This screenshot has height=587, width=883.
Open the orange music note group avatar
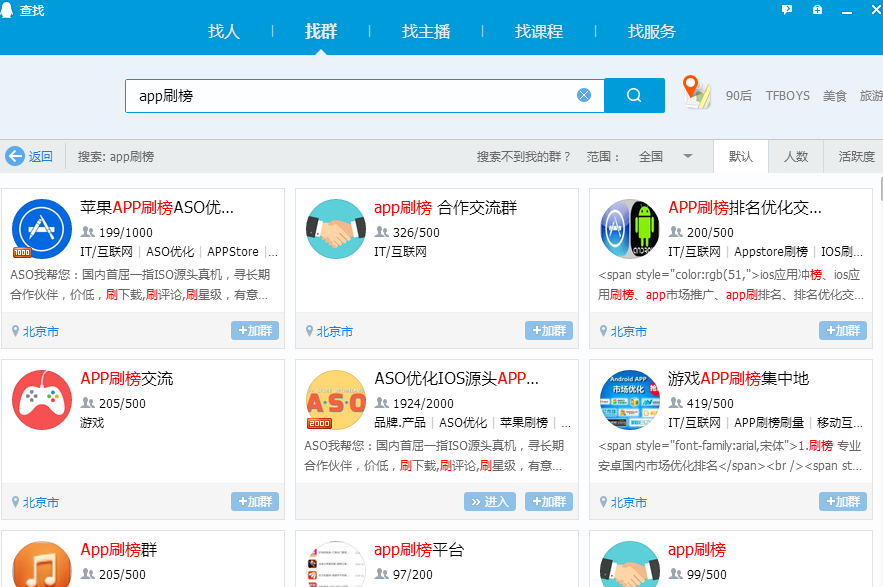(x=41, y=566)
